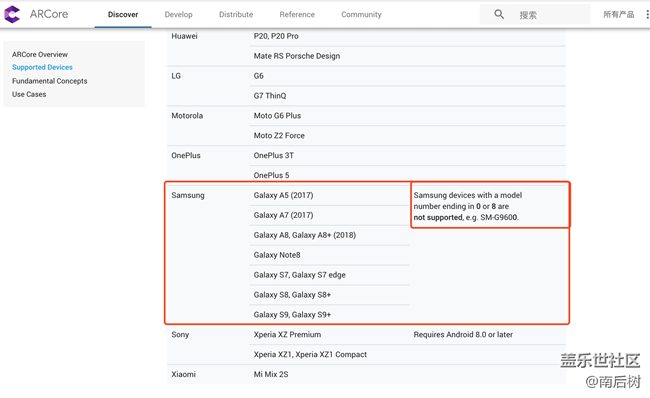Select the Sony manufacturer cell
The image size is (650, 398).
point(180,335)
